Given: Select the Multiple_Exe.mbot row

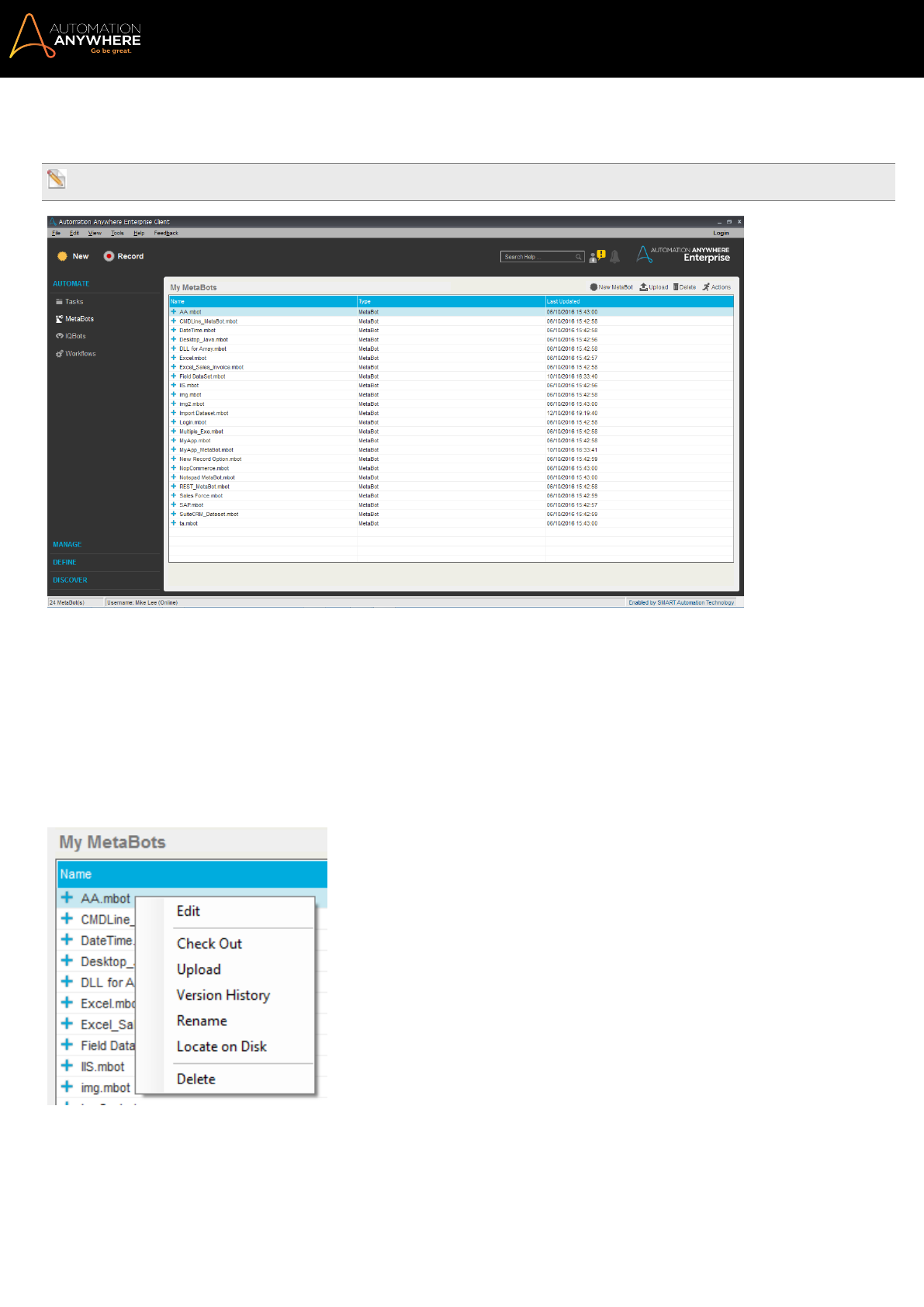Looking at the screenshot, I should tap(451, 432).
